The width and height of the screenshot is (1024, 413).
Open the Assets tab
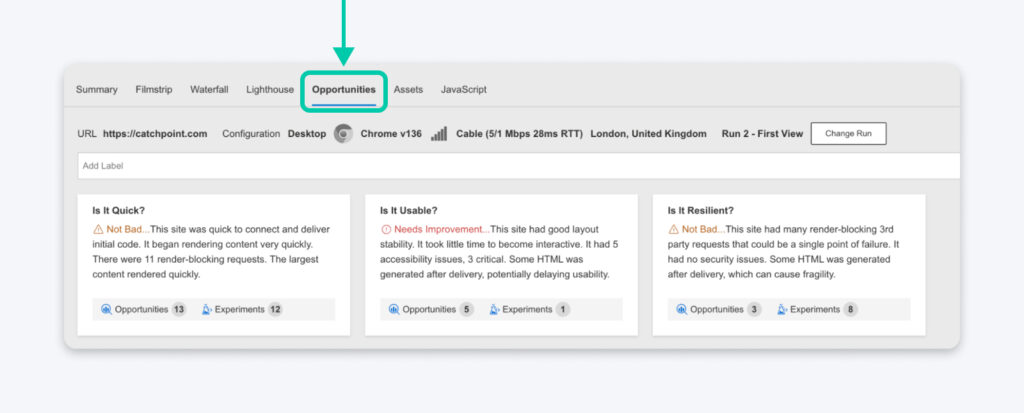[408, 89]
